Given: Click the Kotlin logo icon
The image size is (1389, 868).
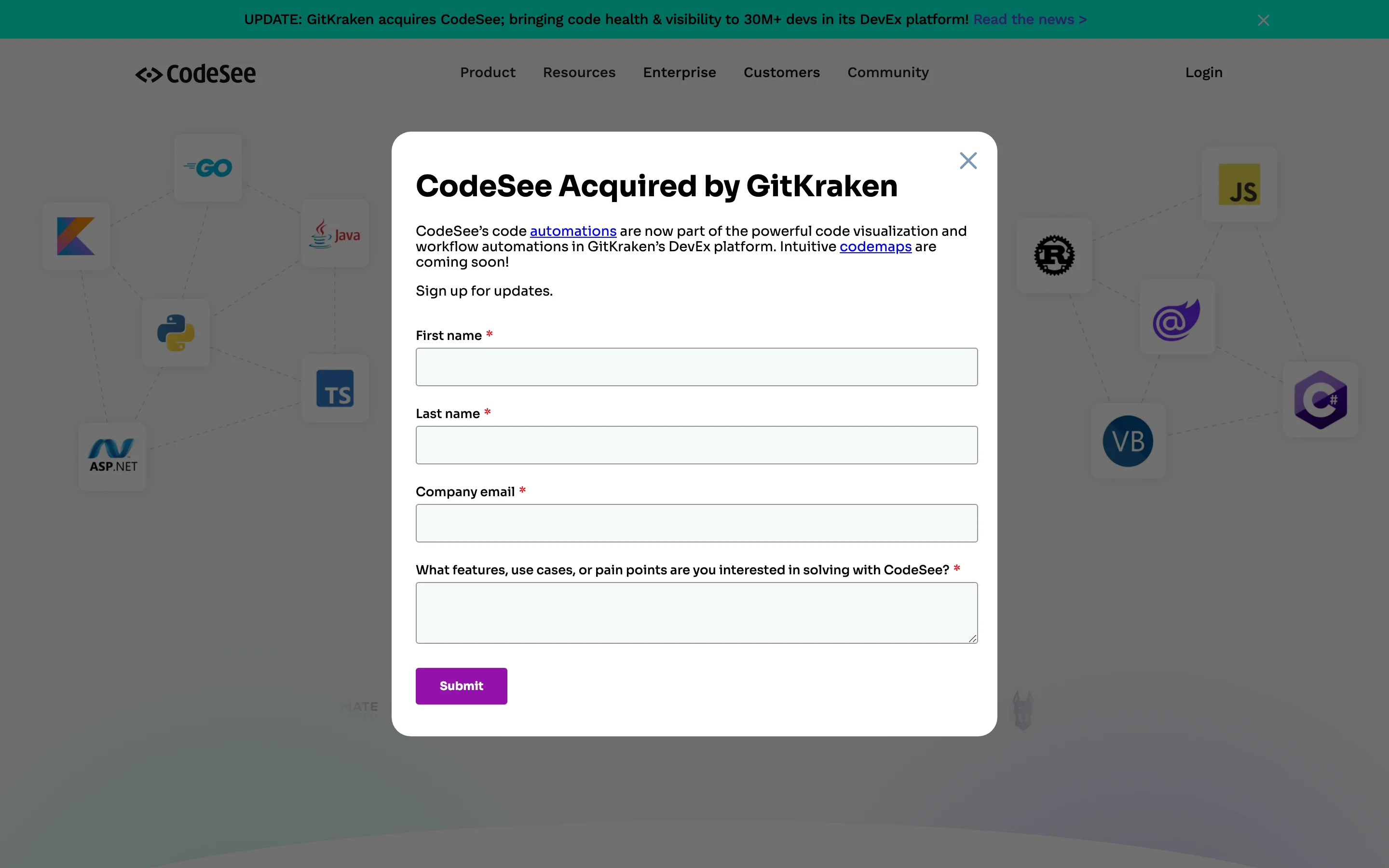Looking at the screenshot, I should 76,236.
